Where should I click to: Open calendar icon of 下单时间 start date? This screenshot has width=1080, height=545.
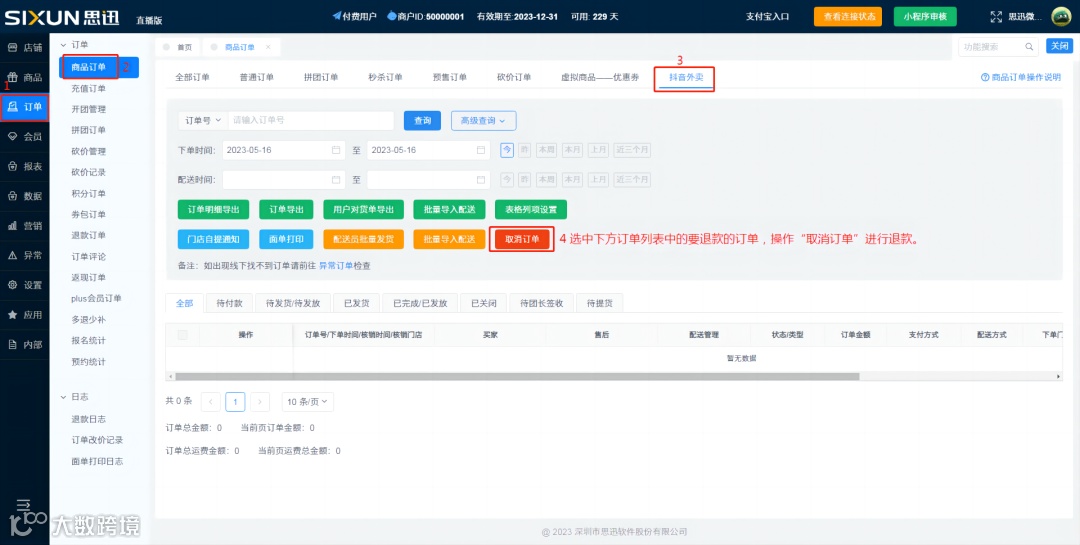click(336, 150)
